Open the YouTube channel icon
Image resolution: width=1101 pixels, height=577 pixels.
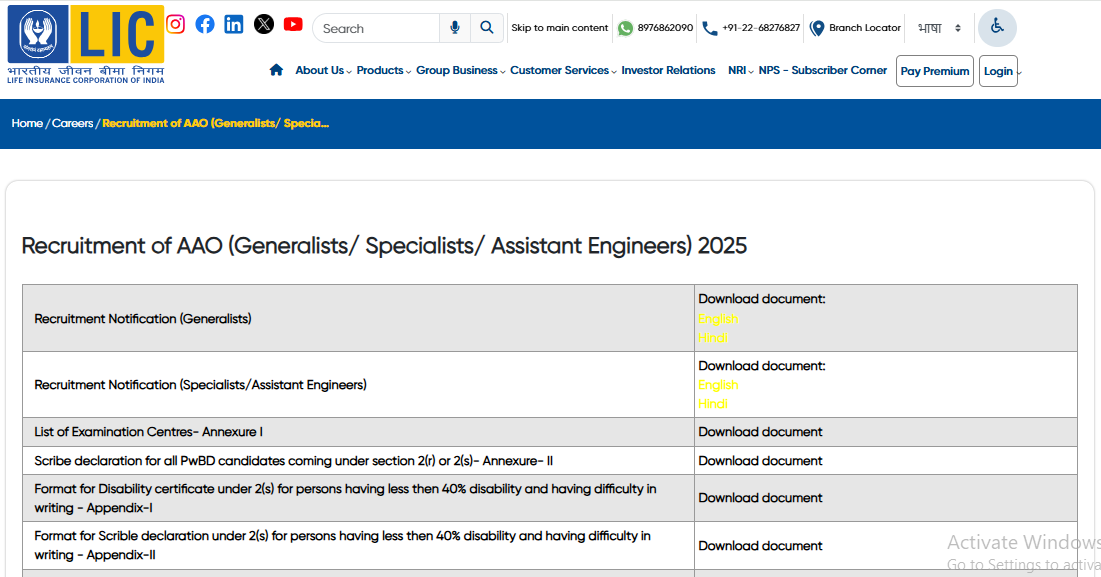(293, 24)
